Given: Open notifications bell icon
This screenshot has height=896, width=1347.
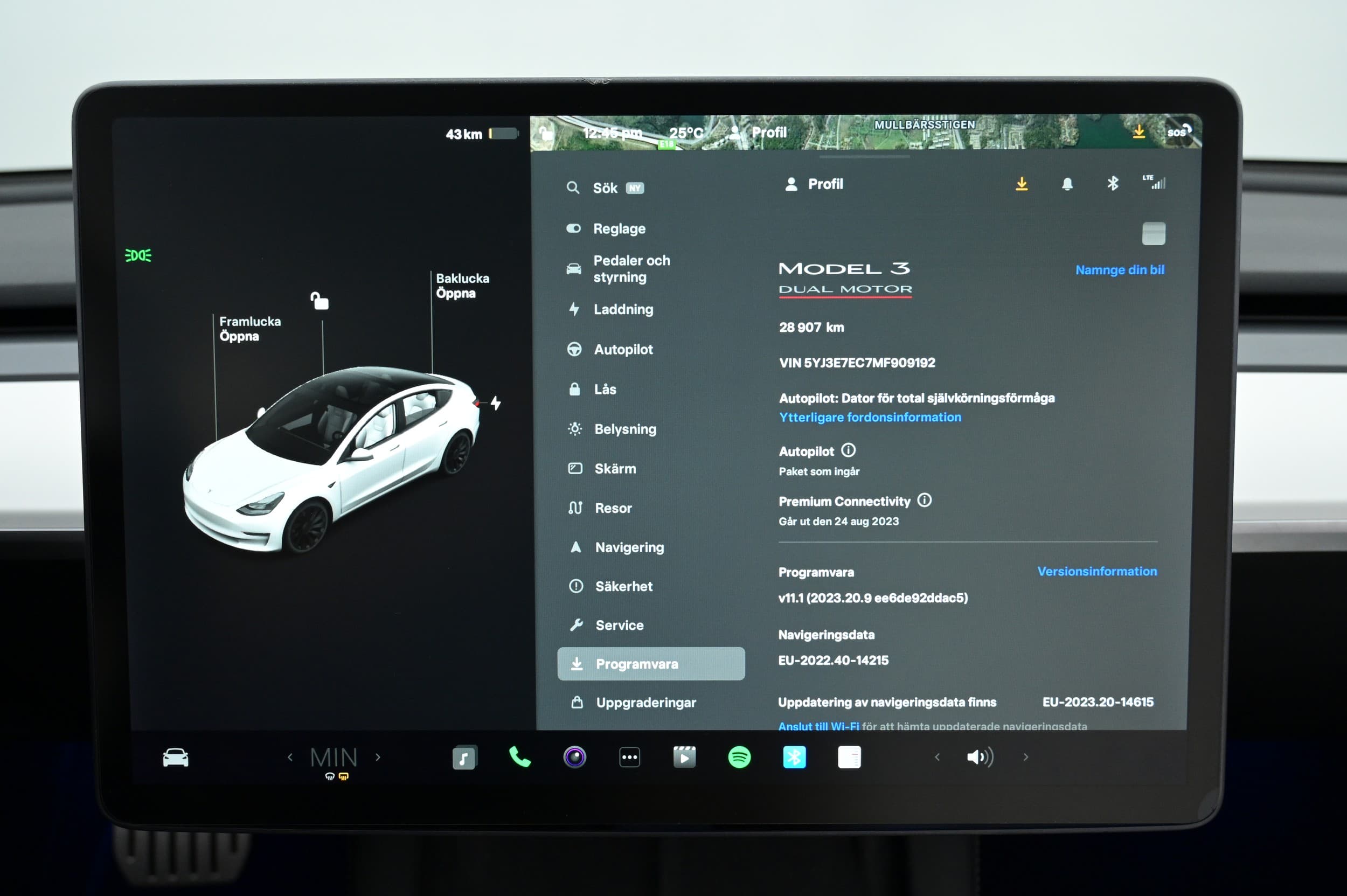Looking at the screenshot, I should (1067, 183).
